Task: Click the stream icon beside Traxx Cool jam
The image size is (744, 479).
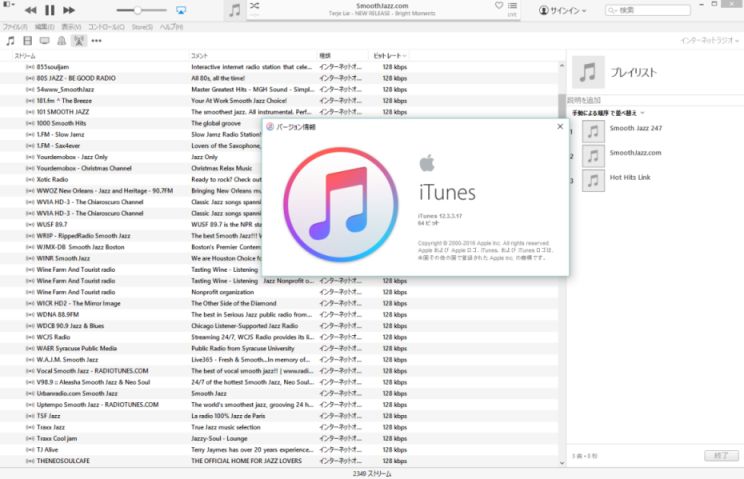Action: pyautogui.click(x=30, y=438)
